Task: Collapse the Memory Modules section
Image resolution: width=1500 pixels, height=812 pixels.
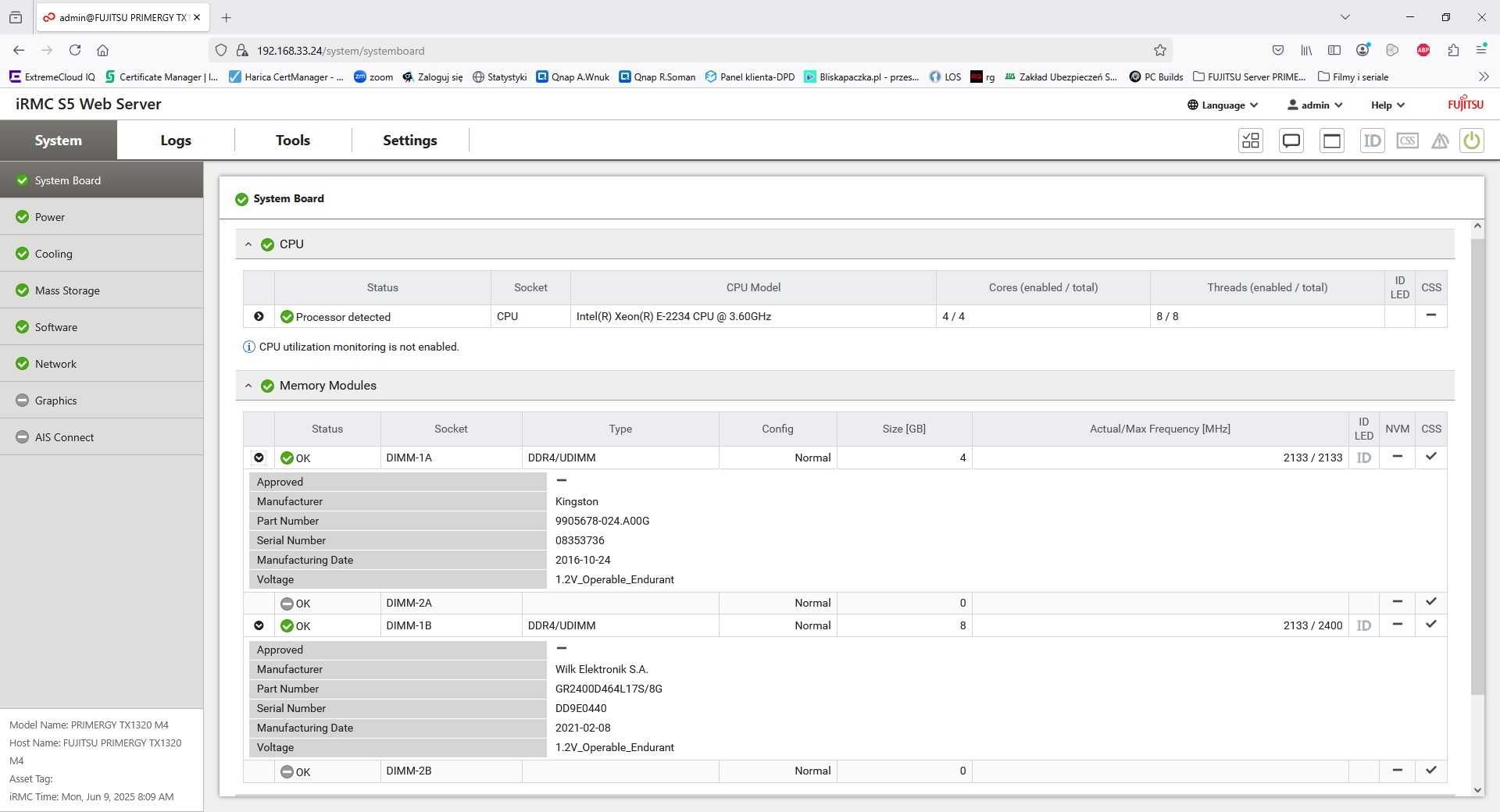Action: point(248,386)
